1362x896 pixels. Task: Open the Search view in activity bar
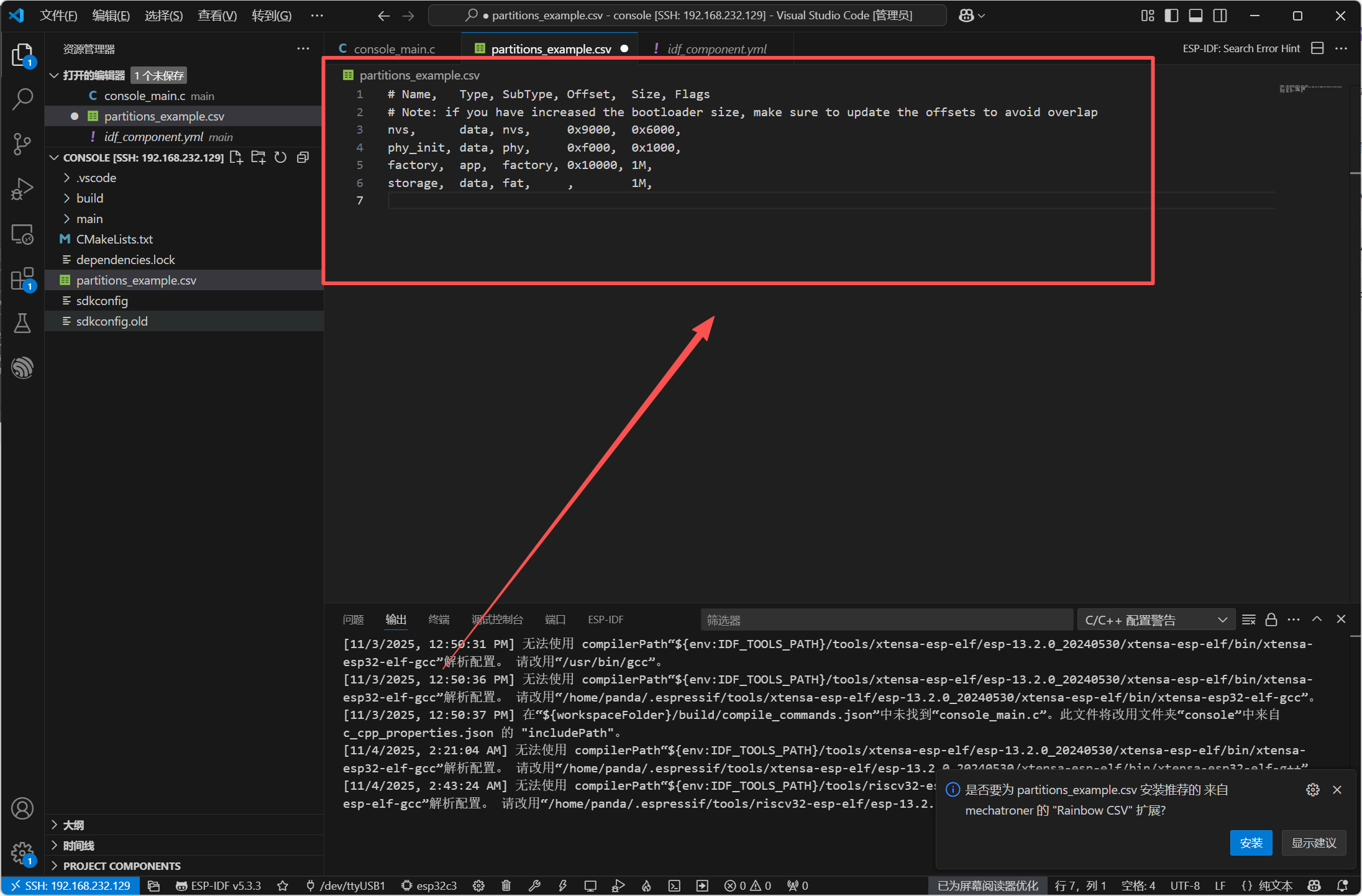click(22, 99)
